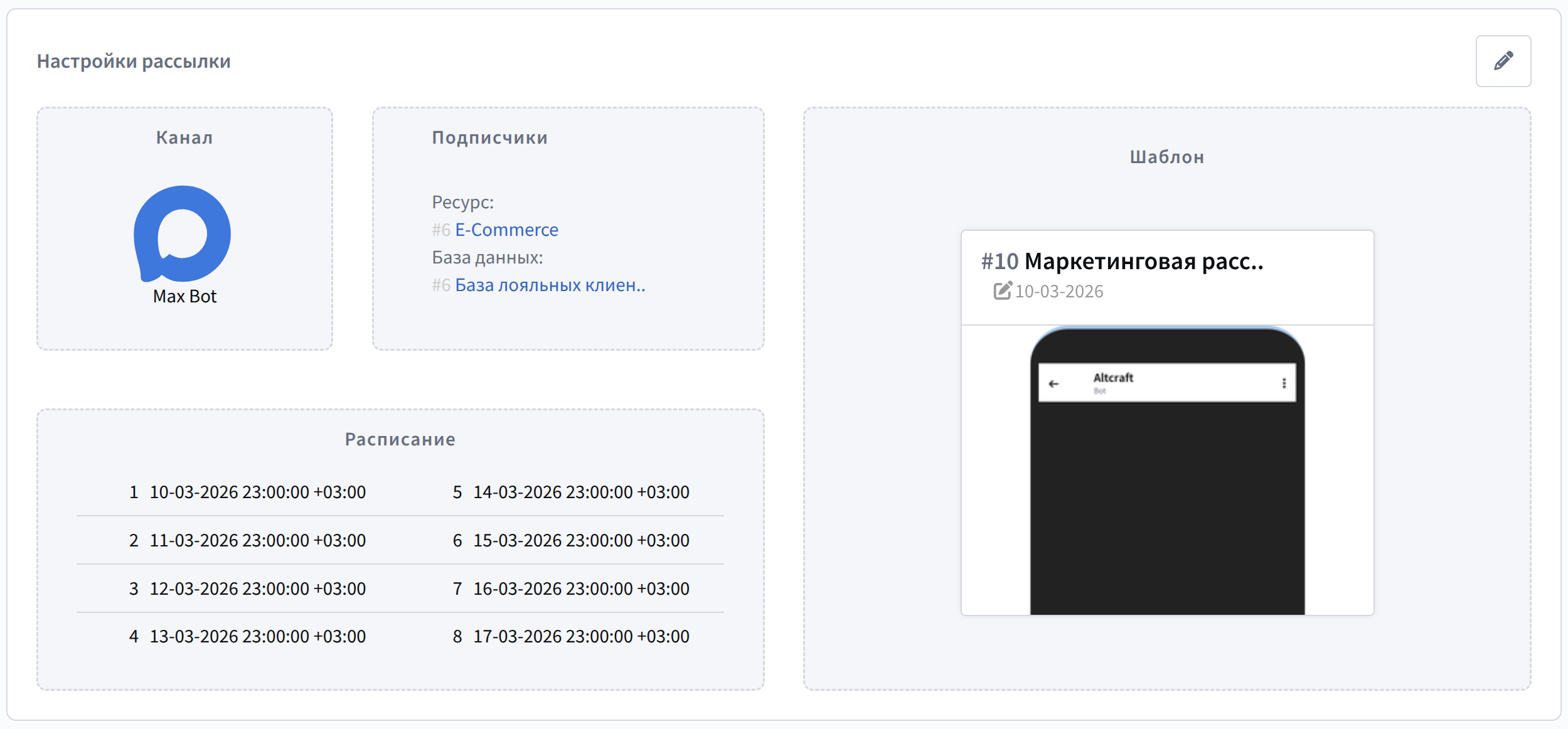Open the E-Commerce resource link
The width and height of the screenshot is (1568, 729).
pos(506,230)
